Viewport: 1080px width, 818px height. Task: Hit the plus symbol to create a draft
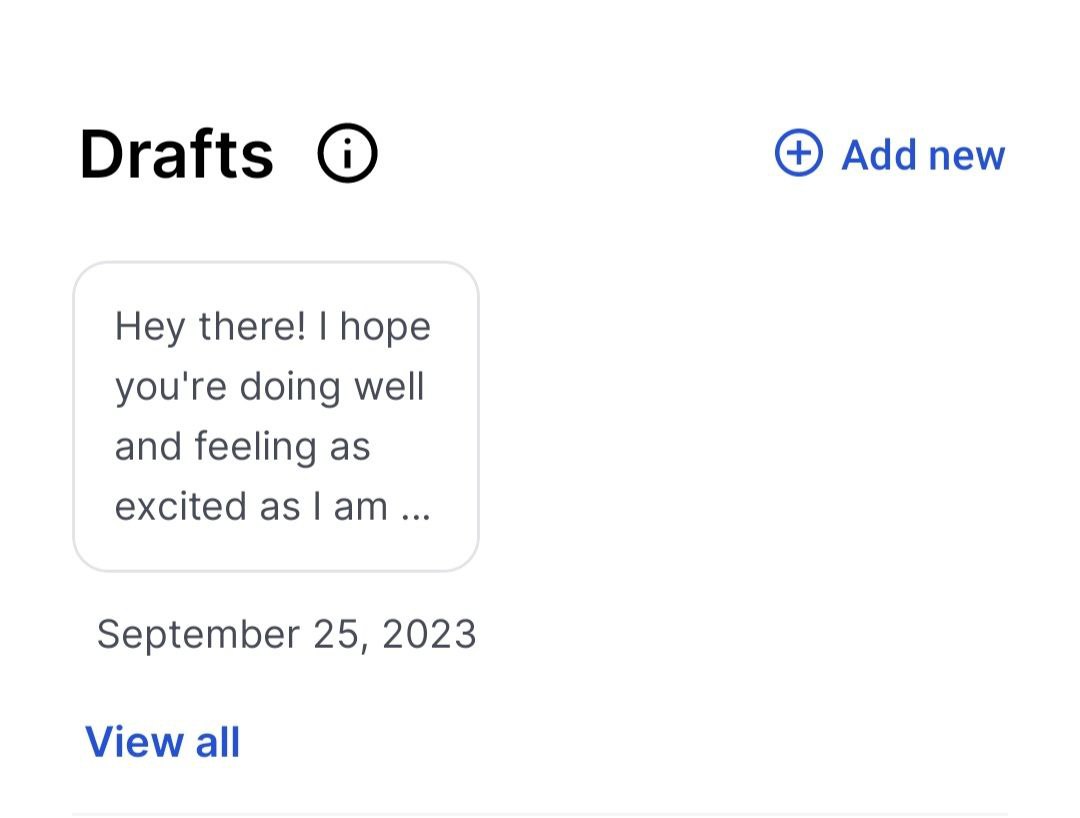click(x=798, y=154)
